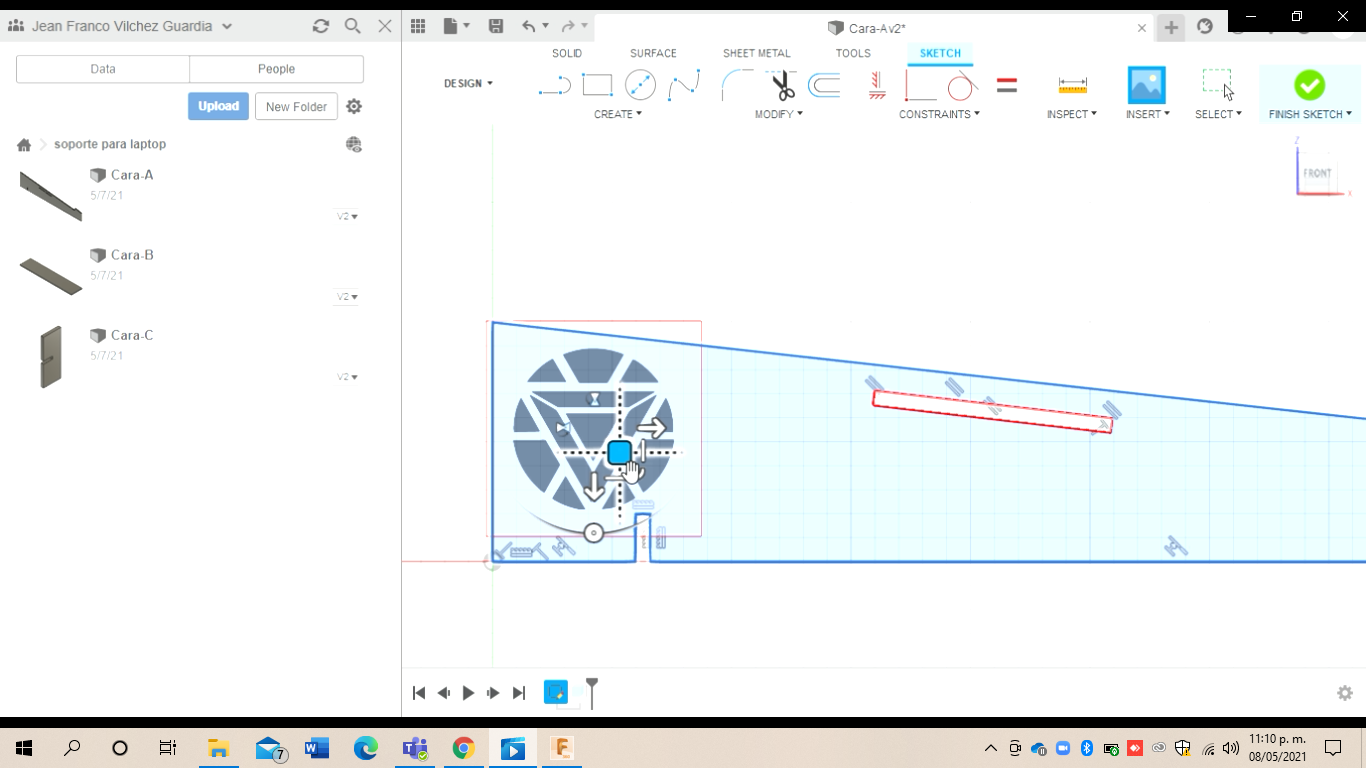Expand the CREATE dropdown menu
The height and width of the screenshot is (768, 1366).
(x=618, y=114)
